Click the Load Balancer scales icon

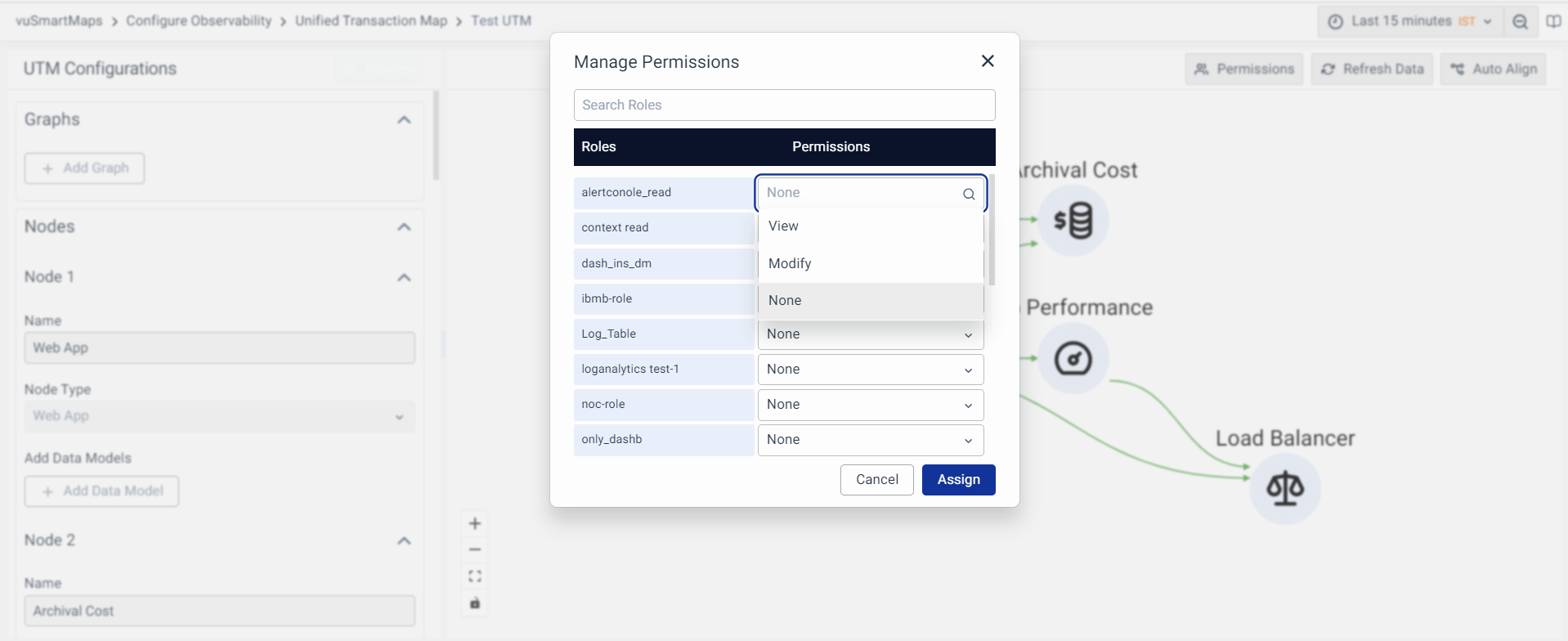[1284, 489]
